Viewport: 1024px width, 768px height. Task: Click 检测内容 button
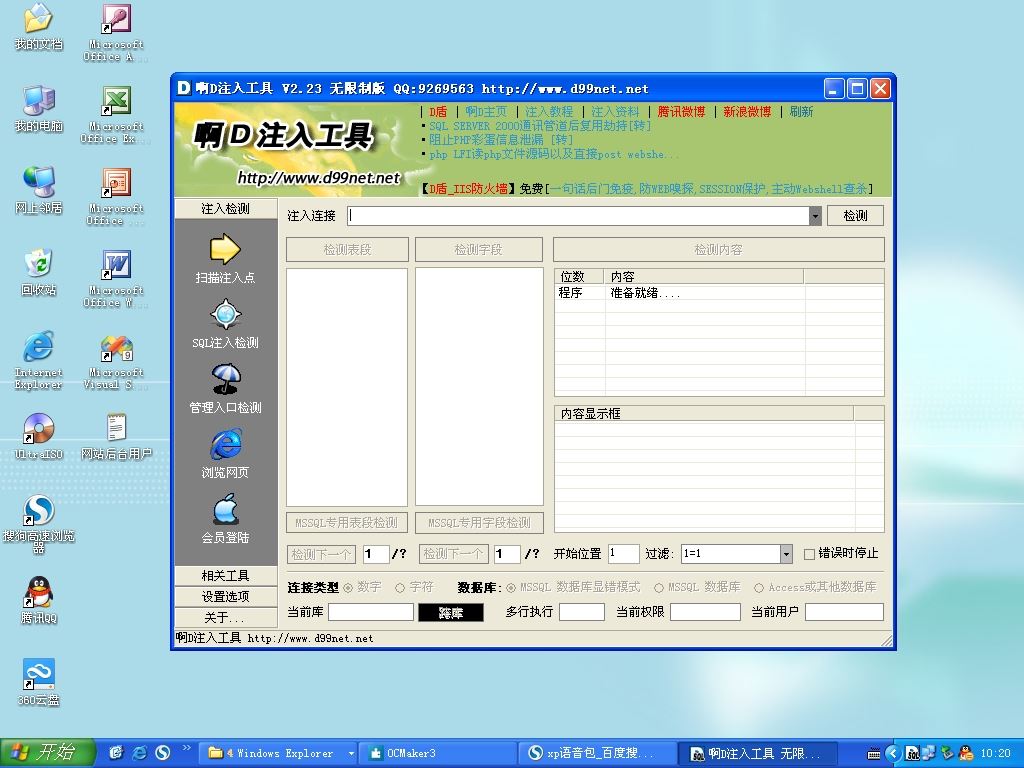(x=718, y=249)
